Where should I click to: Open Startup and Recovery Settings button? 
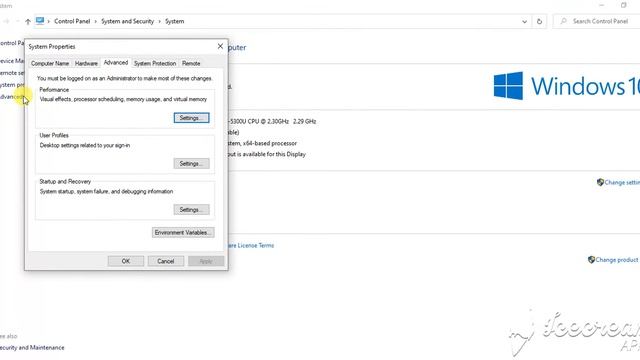[191, 210]
